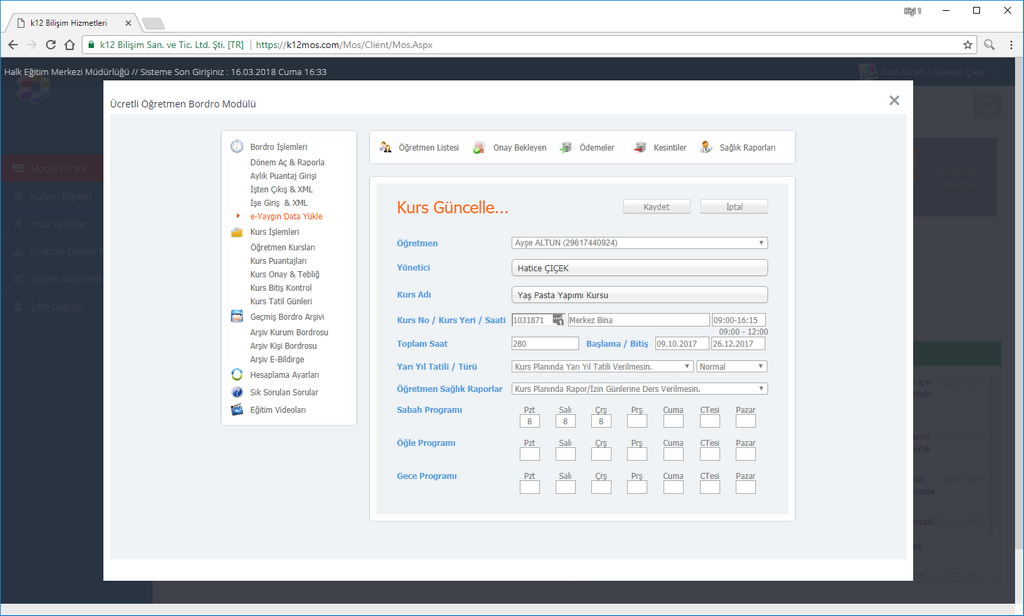Open the Öğretmen Listesi icon
This screenshot has height=616, width=1024.
(385, 147)
